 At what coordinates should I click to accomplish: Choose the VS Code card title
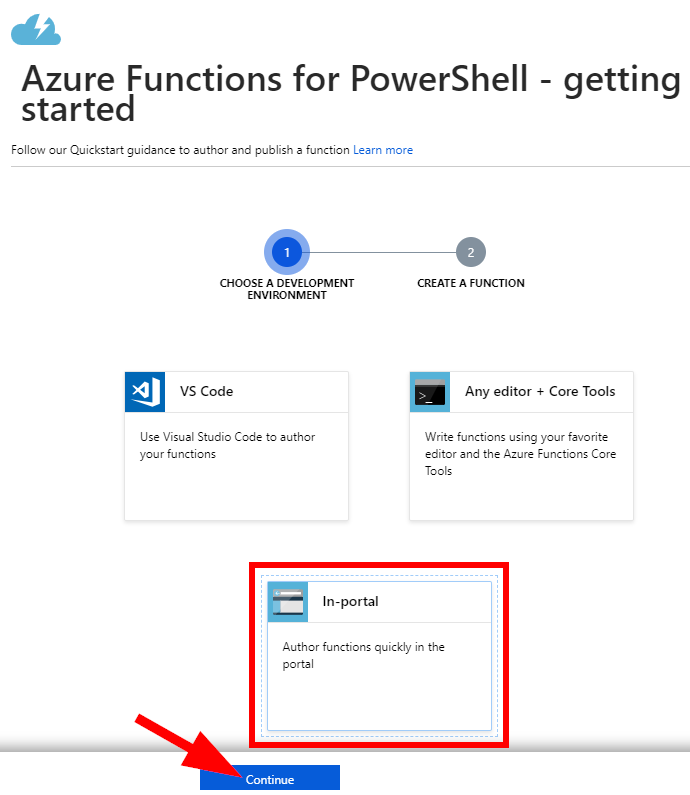pyautogui.click(x=206, y=391)
